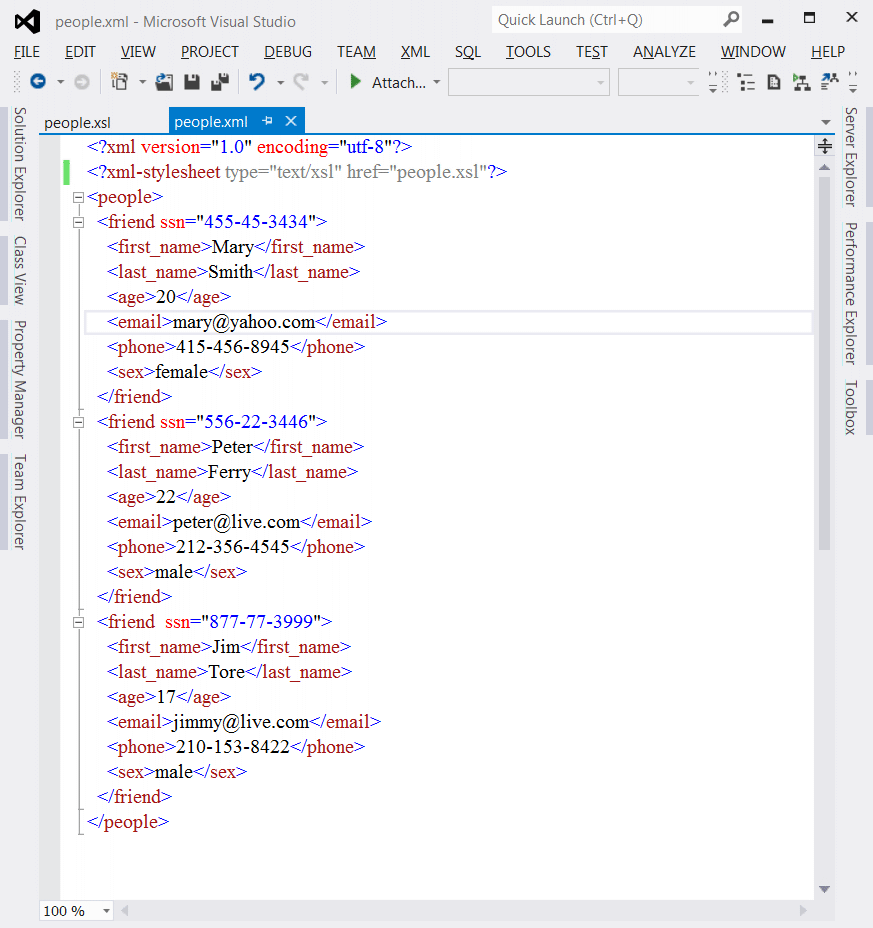Click the editor split-window handle icon
Screen dimensions: 873x928
click(x=824, y=146)
